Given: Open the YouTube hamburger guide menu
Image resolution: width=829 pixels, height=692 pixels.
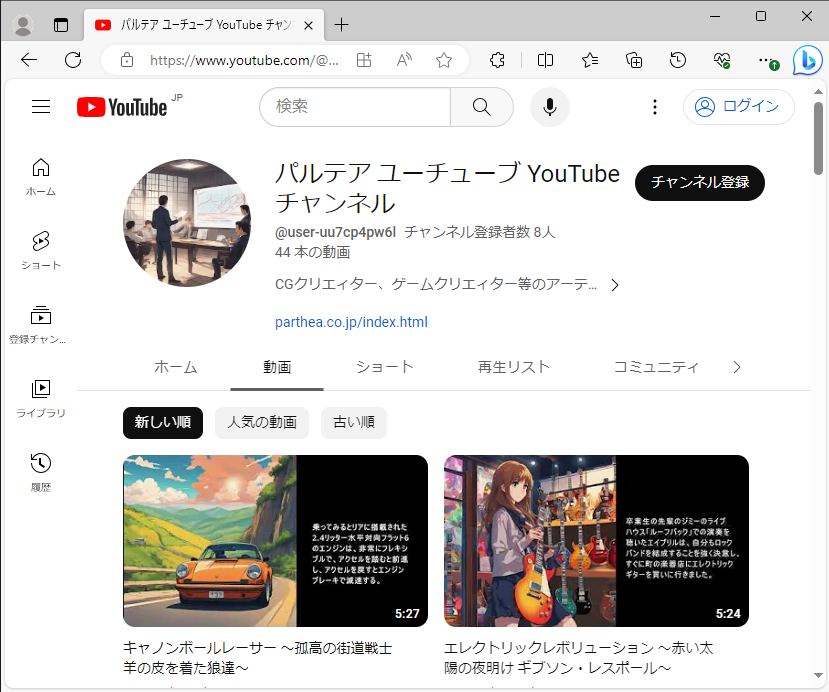Looking at the screenshot, I should click(41, 107).
